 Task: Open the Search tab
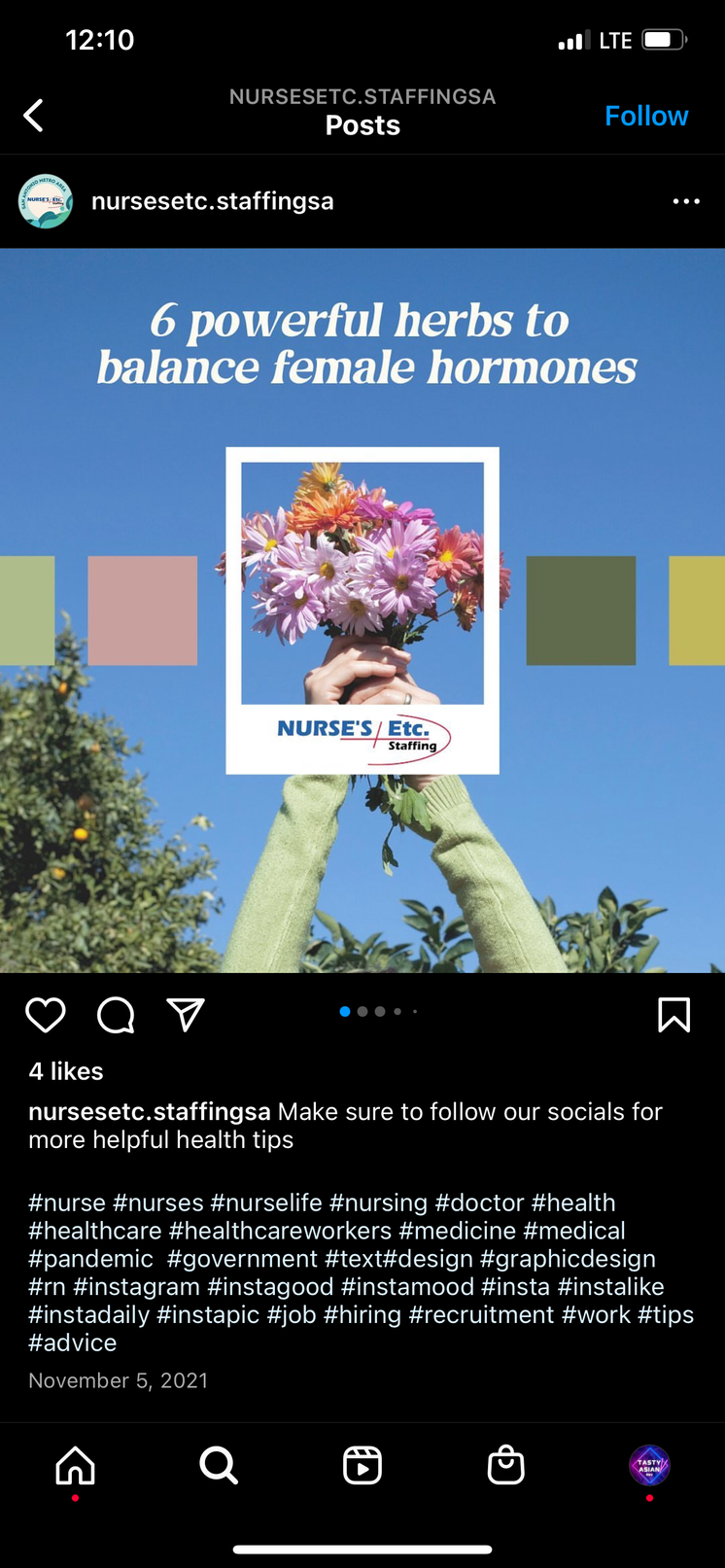(219, 1465)
